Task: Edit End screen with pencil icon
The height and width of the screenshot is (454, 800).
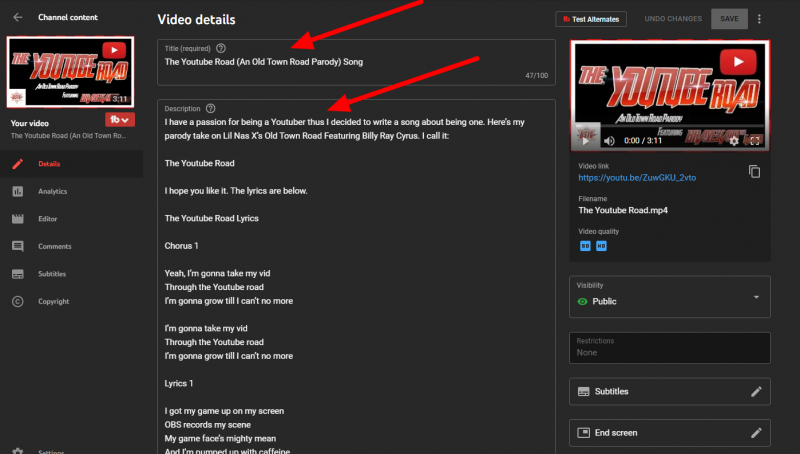Action: click(756, 433)
